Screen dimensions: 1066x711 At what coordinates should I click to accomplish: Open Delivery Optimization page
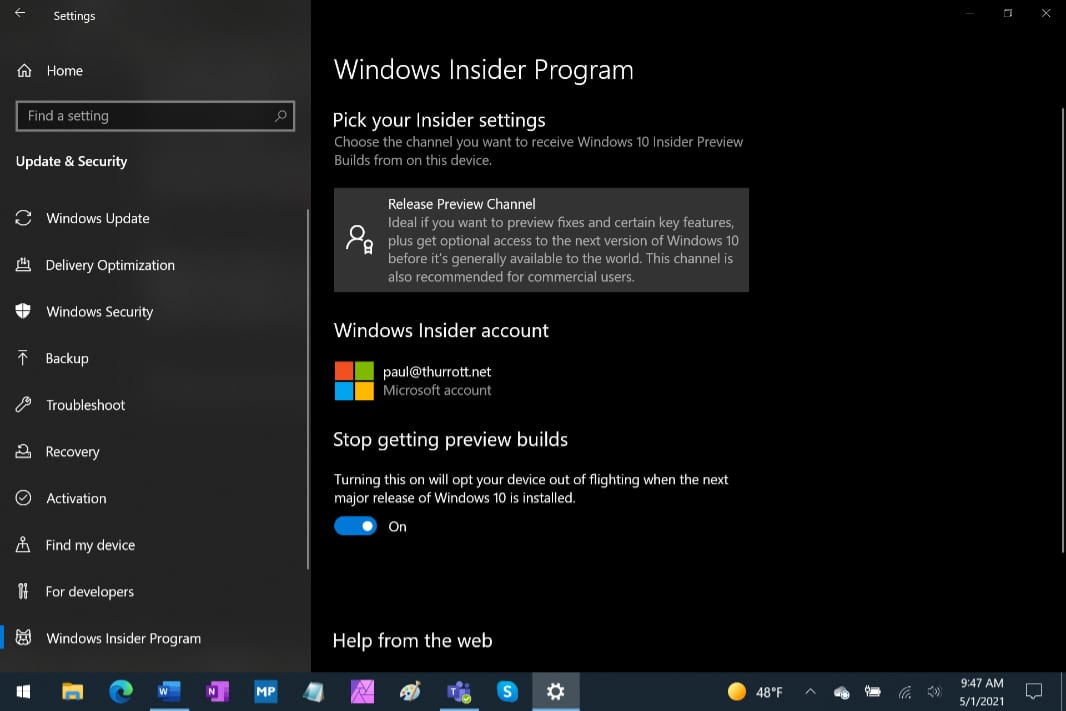(x=110, y=265)
